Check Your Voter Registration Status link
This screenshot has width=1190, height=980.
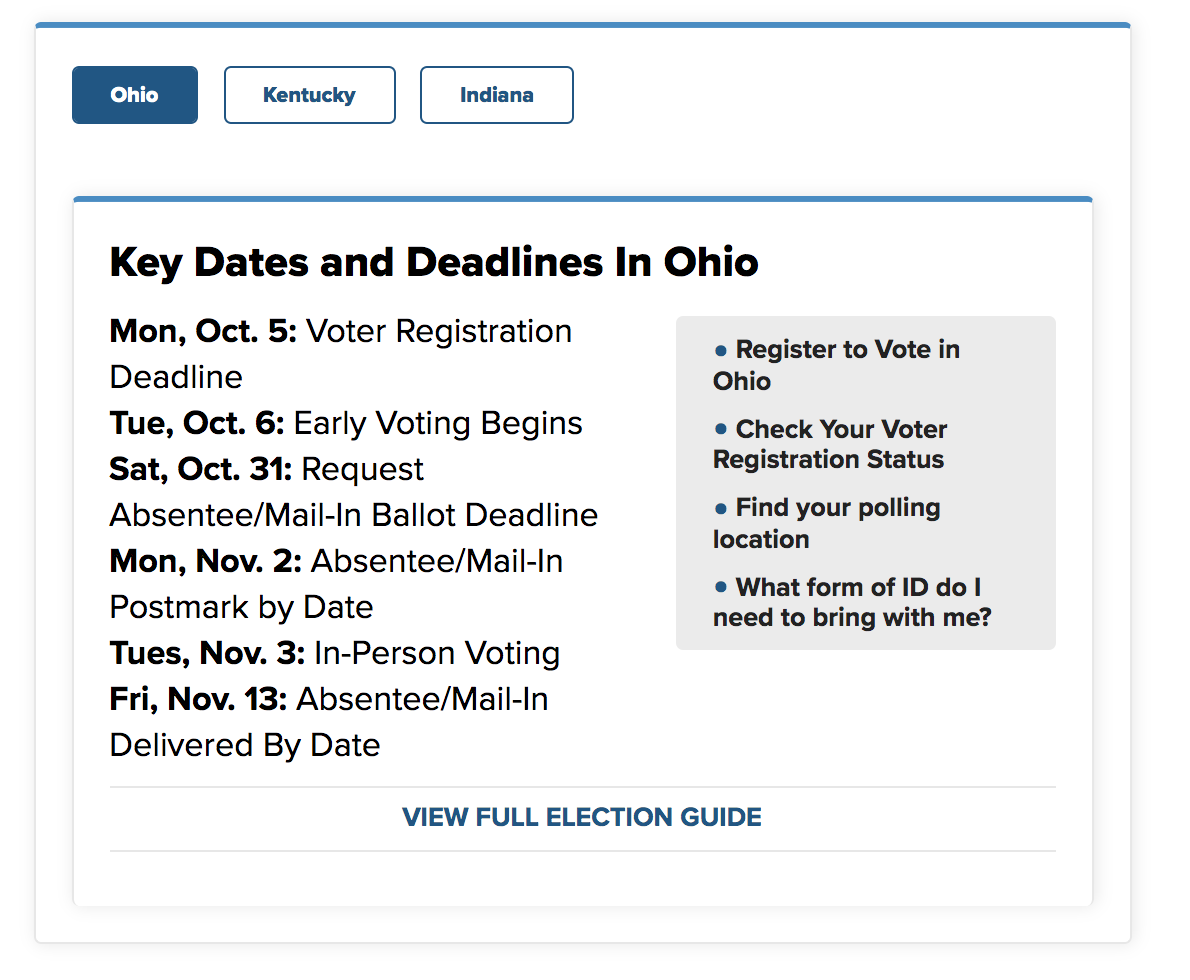830,444
